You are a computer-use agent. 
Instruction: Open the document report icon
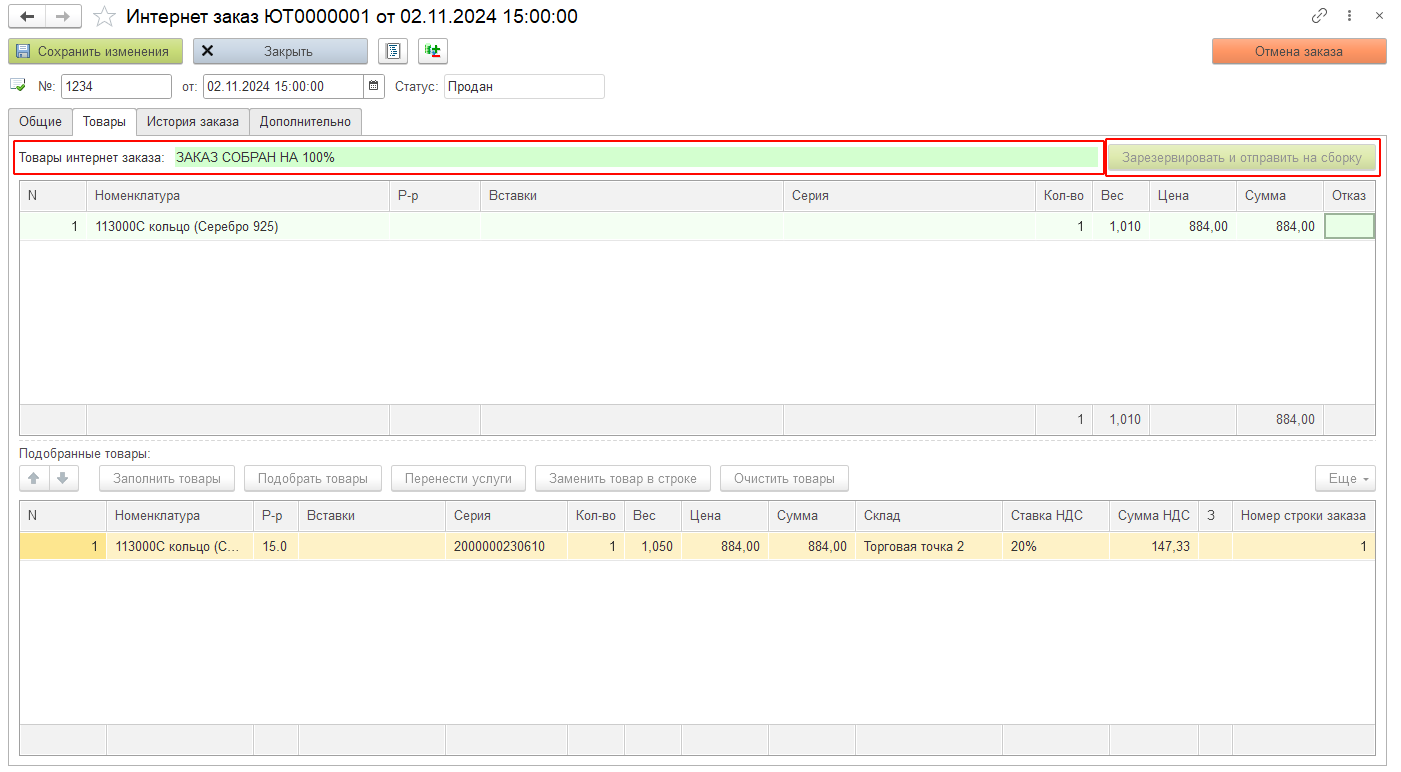[393, 51]
